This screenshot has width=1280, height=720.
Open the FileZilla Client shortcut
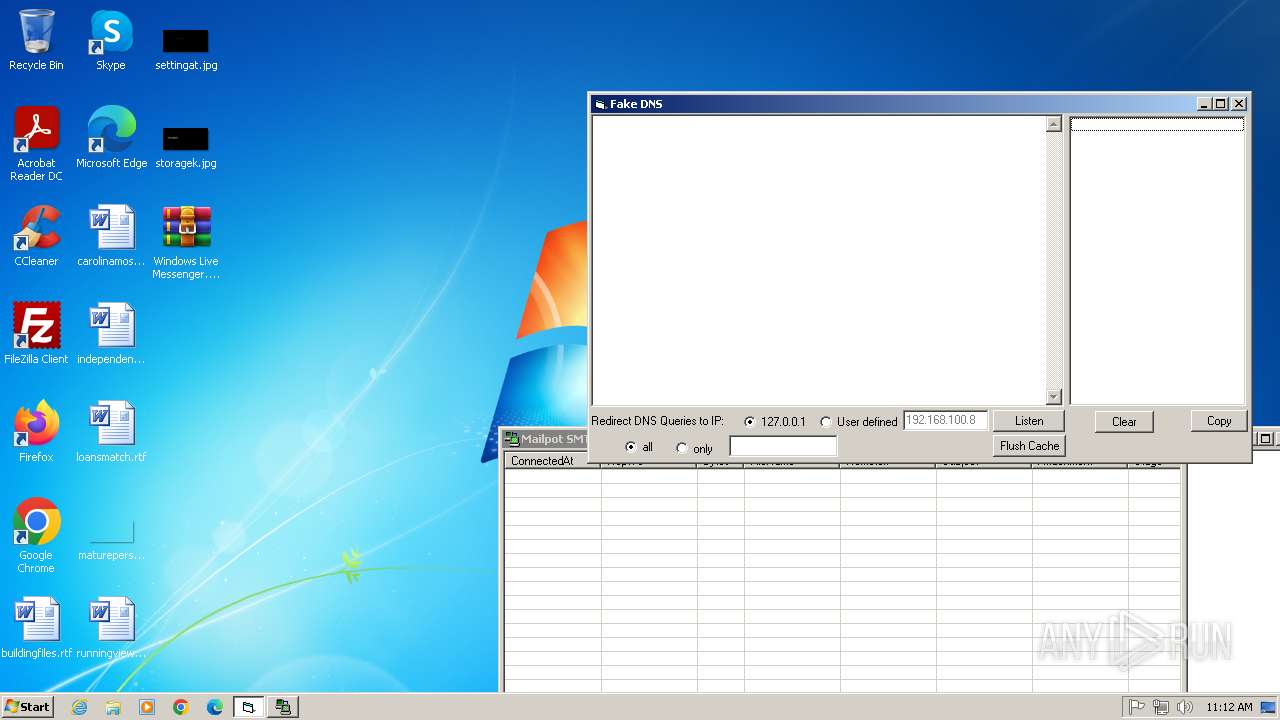[x=36, y=334]
